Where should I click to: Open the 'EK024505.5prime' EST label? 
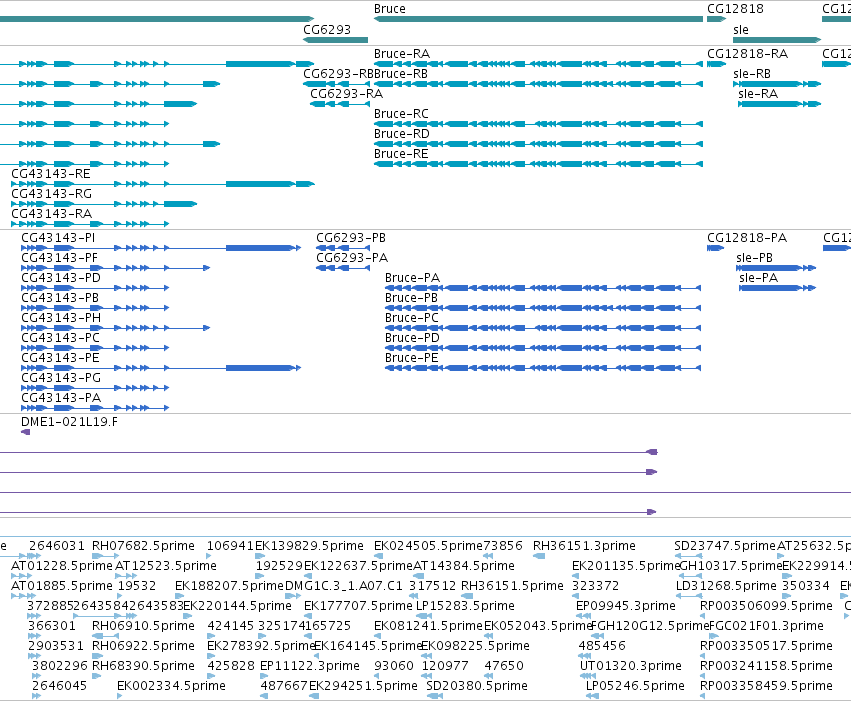[x=428, y=545]
